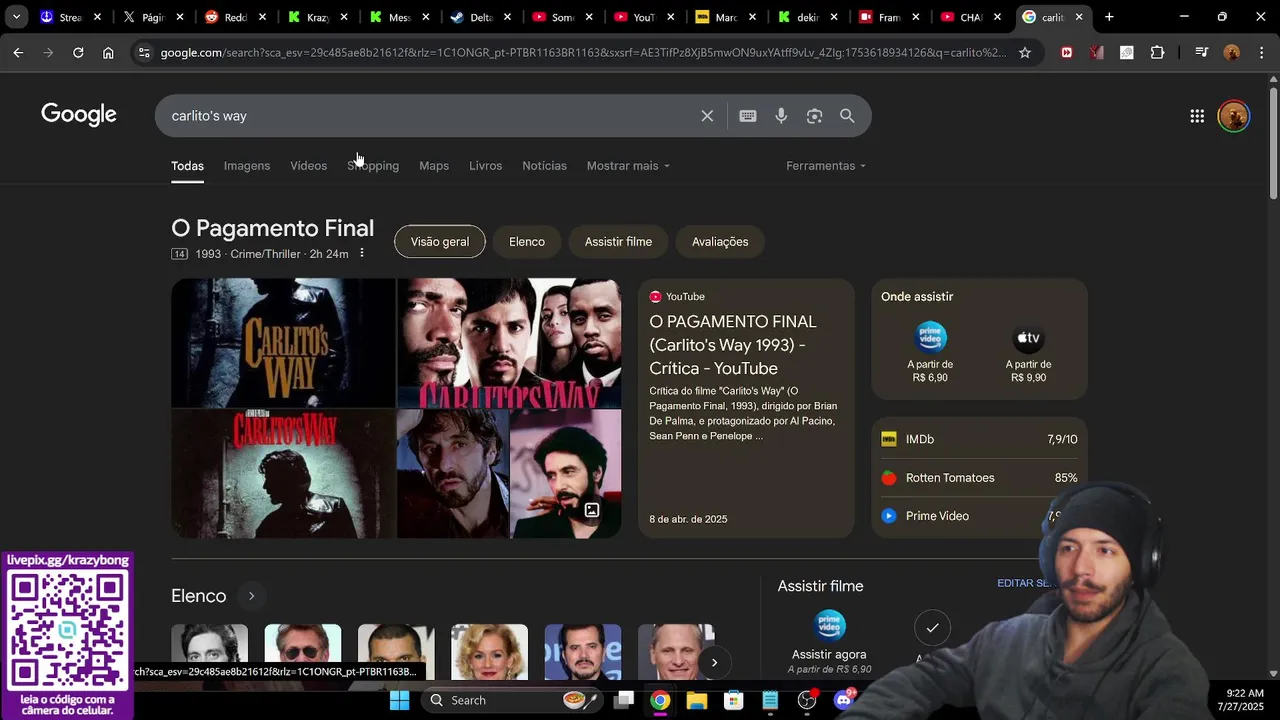Open the Rotten Tomatoes 85% link

[979, 478]
